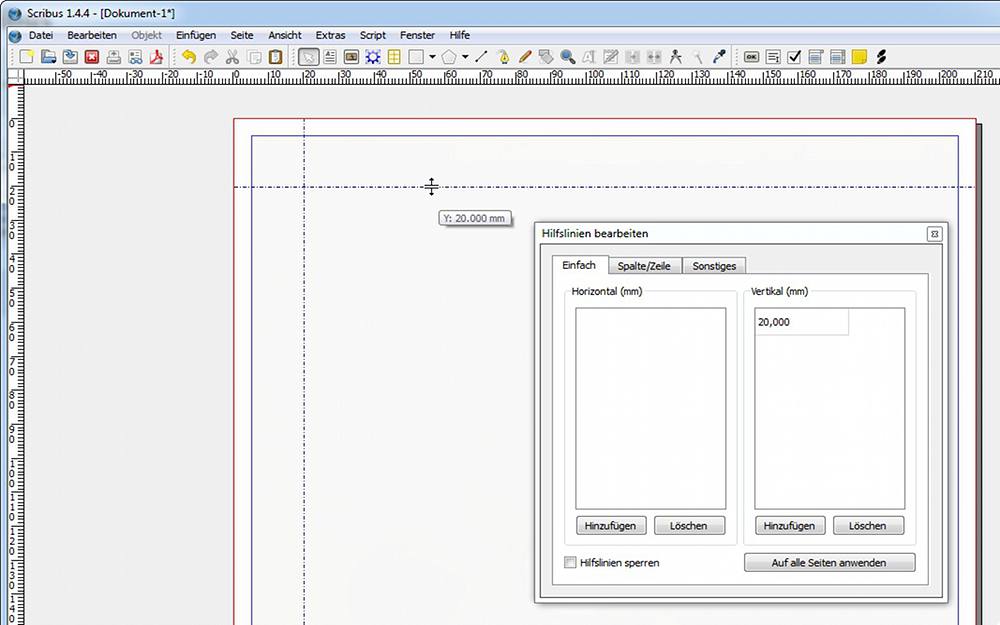
Task: Open the Hilfe menu
Action: tap(459, 35)
